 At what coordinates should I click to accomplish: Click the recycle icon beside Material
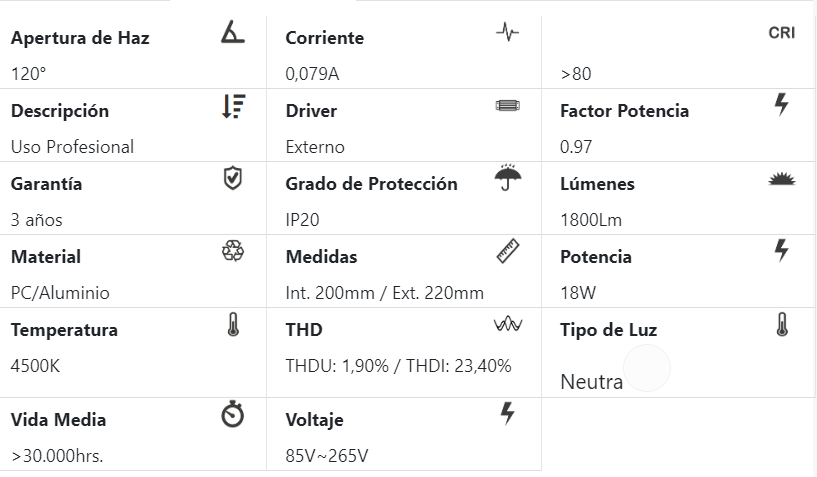coord(232,251)
